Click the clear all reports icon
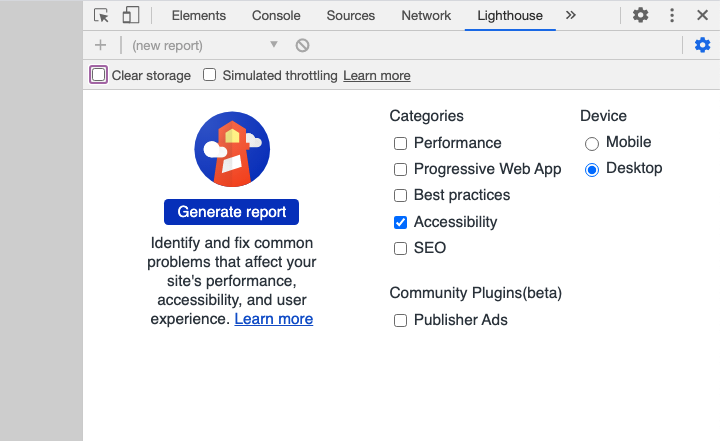This screenshot has height=441, width=720. tap(302, 45)
